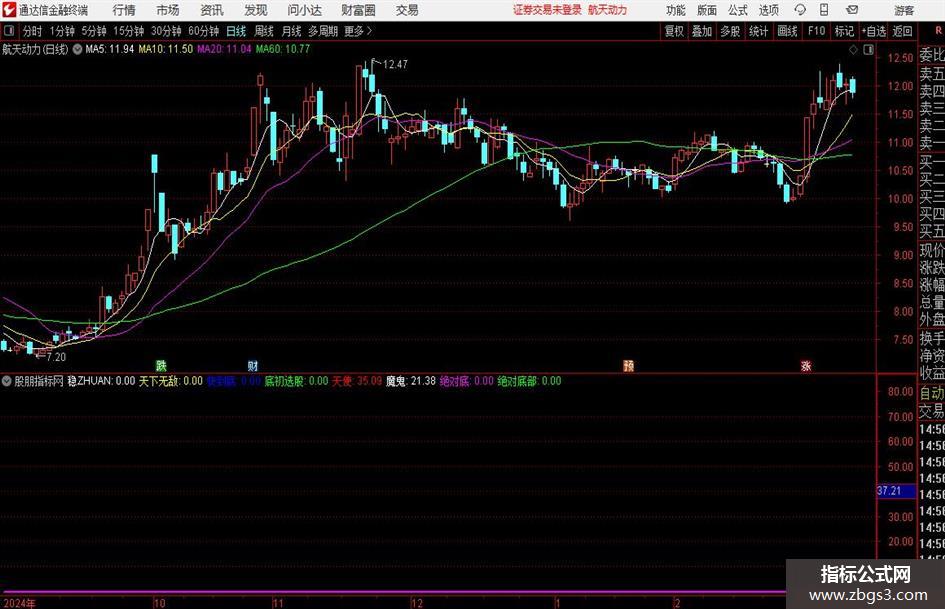Click the 底初选股: 0.00 indicator value
This screenshot has width=945, height=609.
click(x=297, y=381)
